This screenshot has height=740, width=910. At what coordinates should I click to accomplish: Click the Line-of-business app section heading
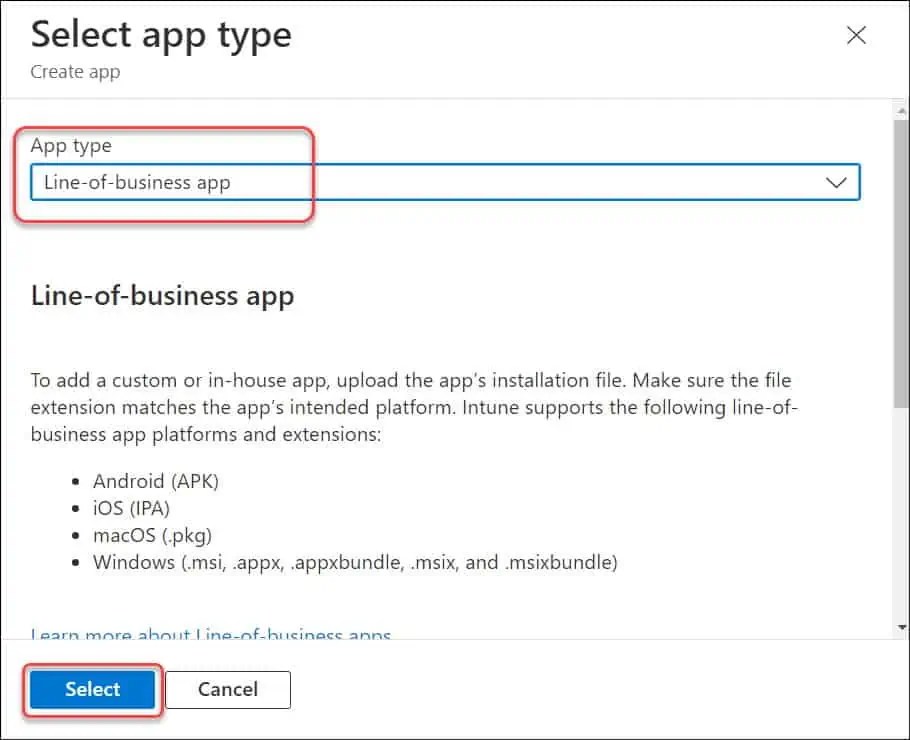(x=163, y=296)
